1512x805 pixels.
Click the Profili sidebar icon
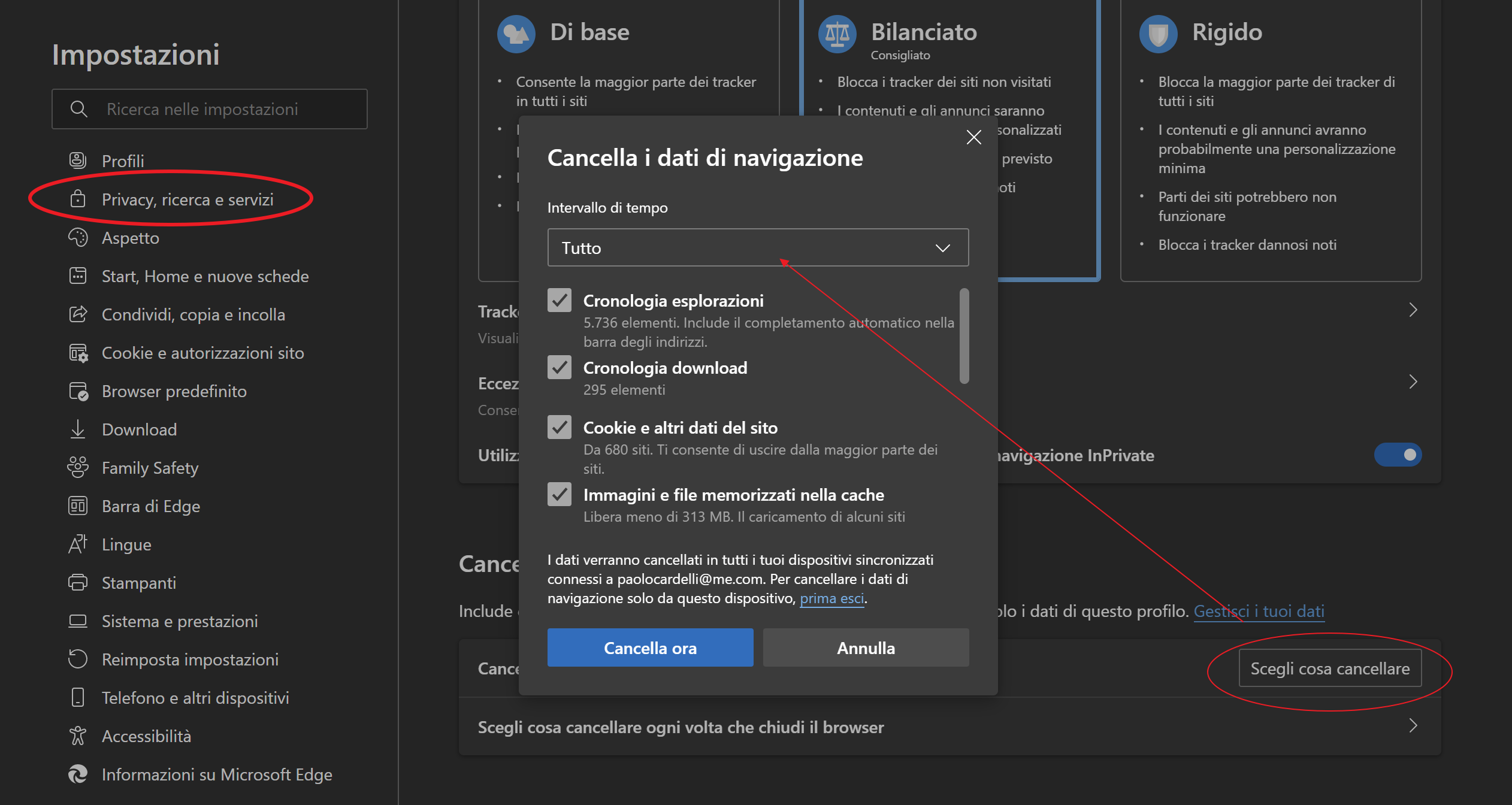[x=78, y=161]
